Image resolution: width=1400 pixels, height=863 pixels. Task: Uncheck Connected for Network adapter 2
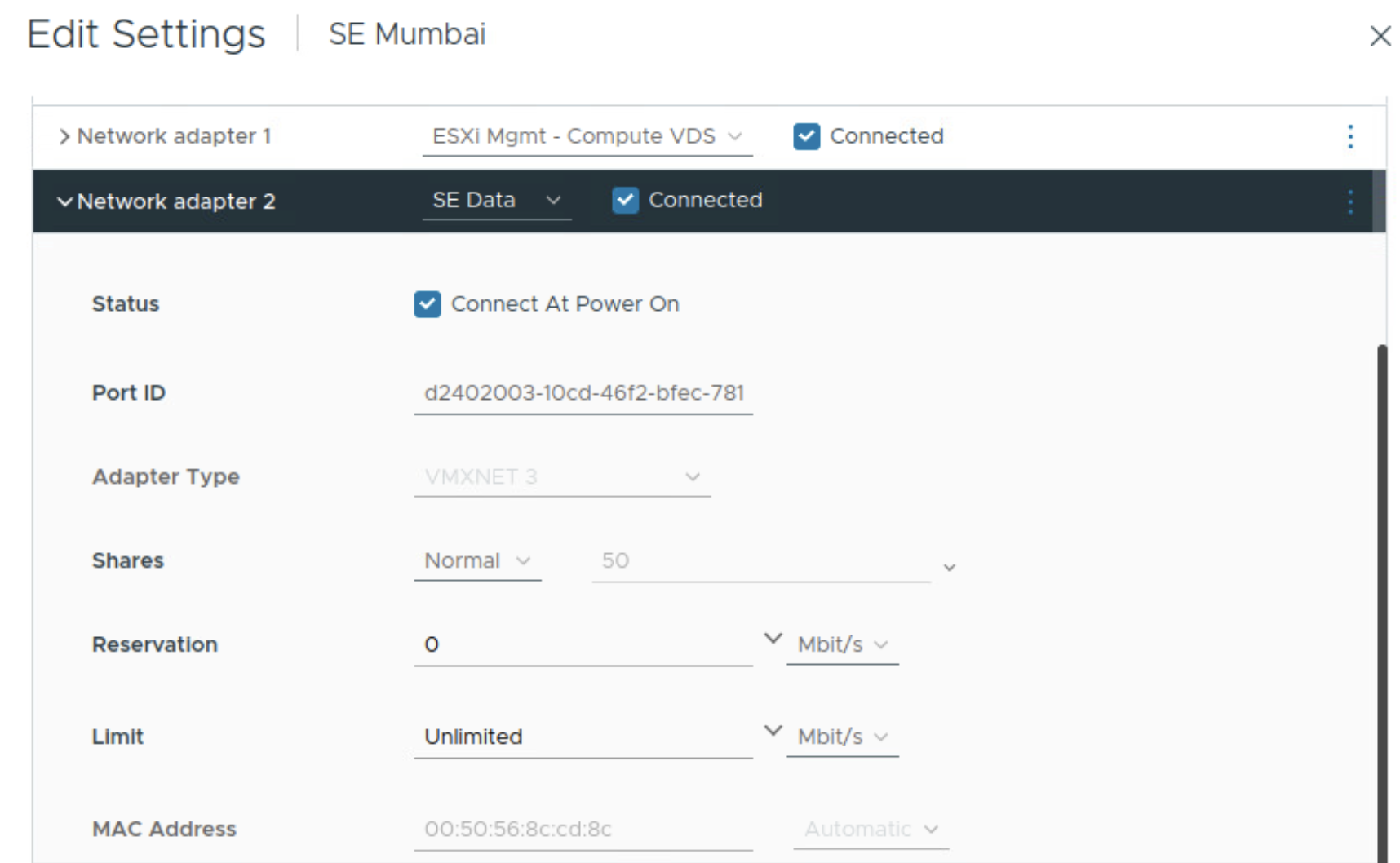[x=625, y=201]
